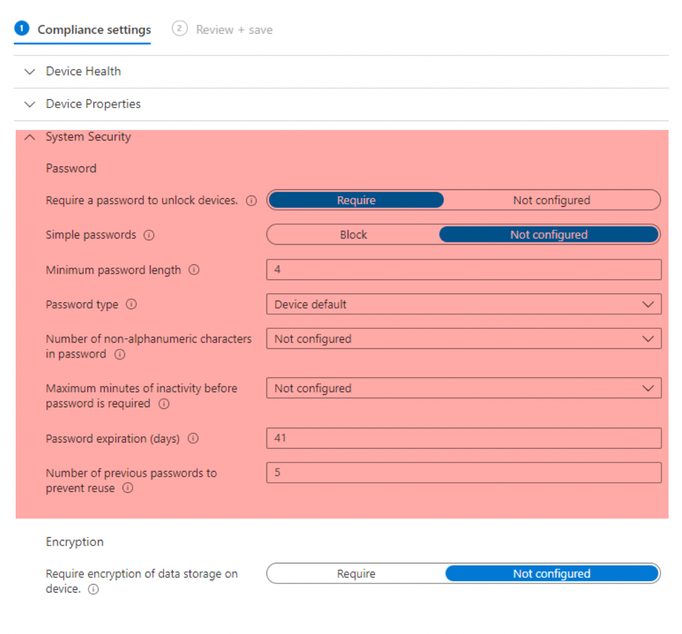Open info icon for prevent reuse setting
The width and height of the screenshot is (682, 634).
coord(127,488)
